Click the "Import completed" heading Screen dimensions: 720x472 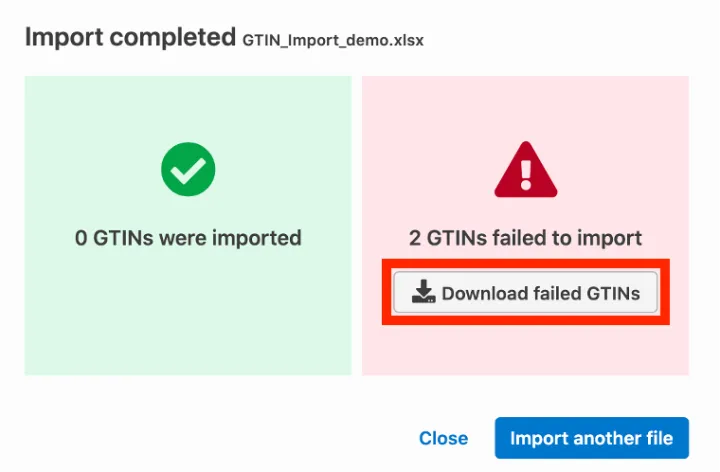[129, 38]
